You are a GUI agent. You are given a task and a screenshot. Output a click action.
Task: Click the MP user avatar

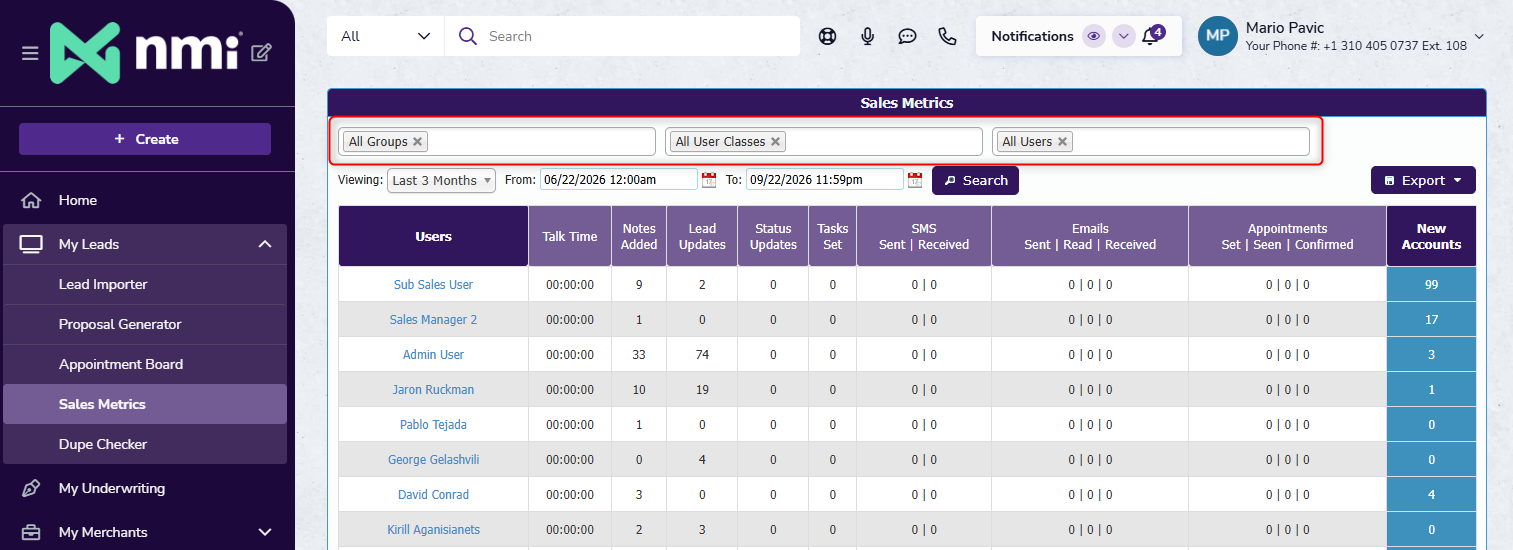click(1218, 35)
